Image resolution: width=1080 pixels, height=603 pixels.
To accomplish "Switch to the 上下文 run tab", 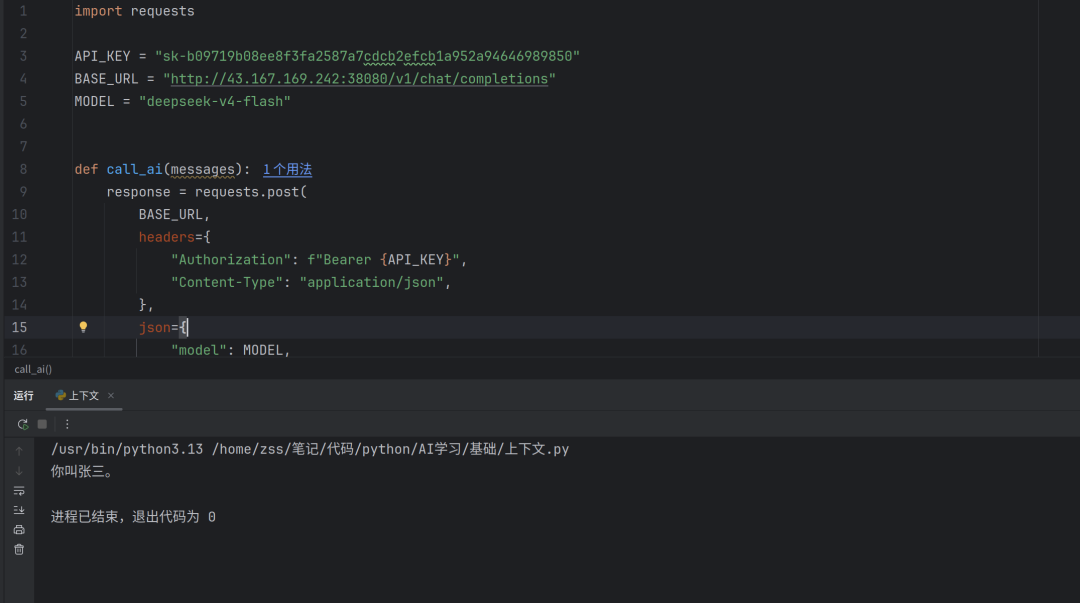I will (x=77, y=396).
